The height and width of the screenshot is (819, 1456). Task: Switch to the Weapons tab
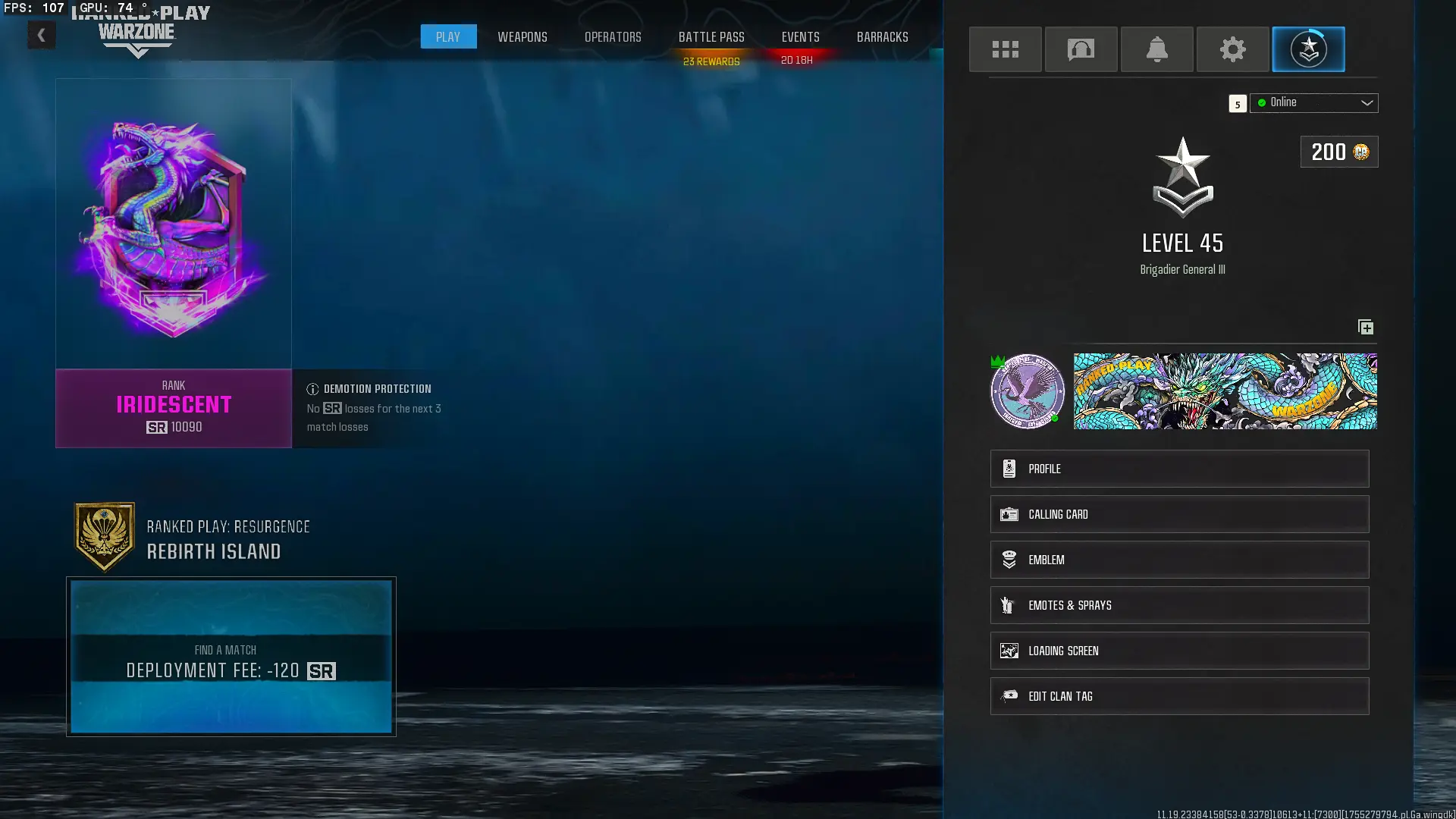coord(522,36)
